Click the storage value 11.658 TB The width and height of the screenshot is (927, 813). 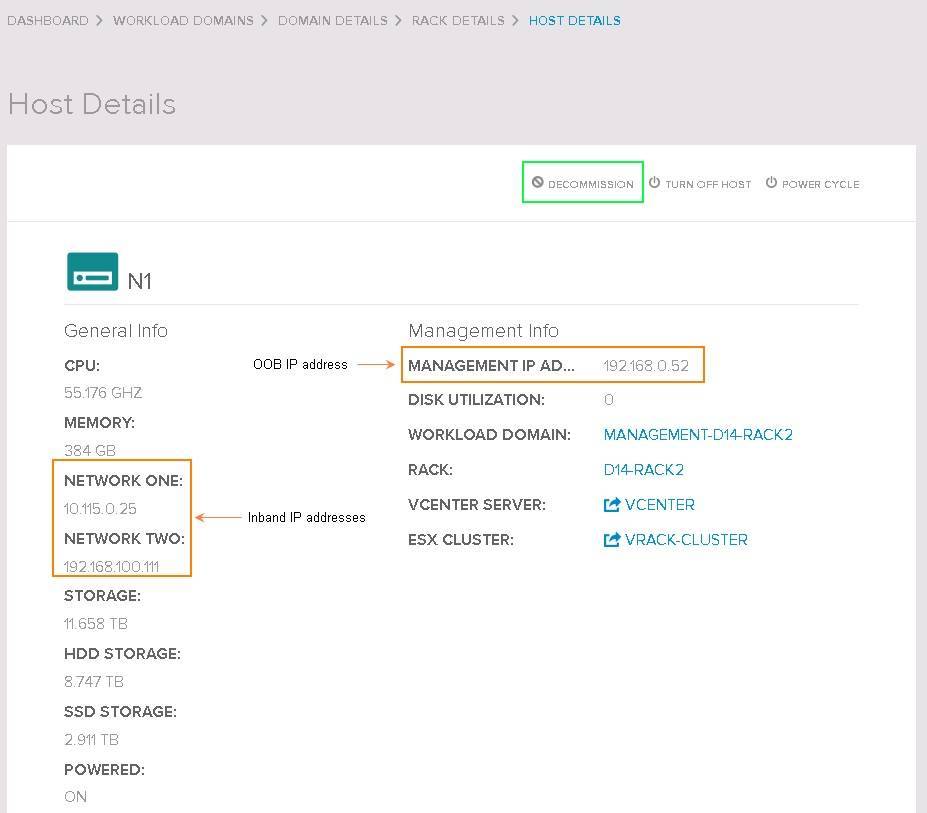coord(96,623)
